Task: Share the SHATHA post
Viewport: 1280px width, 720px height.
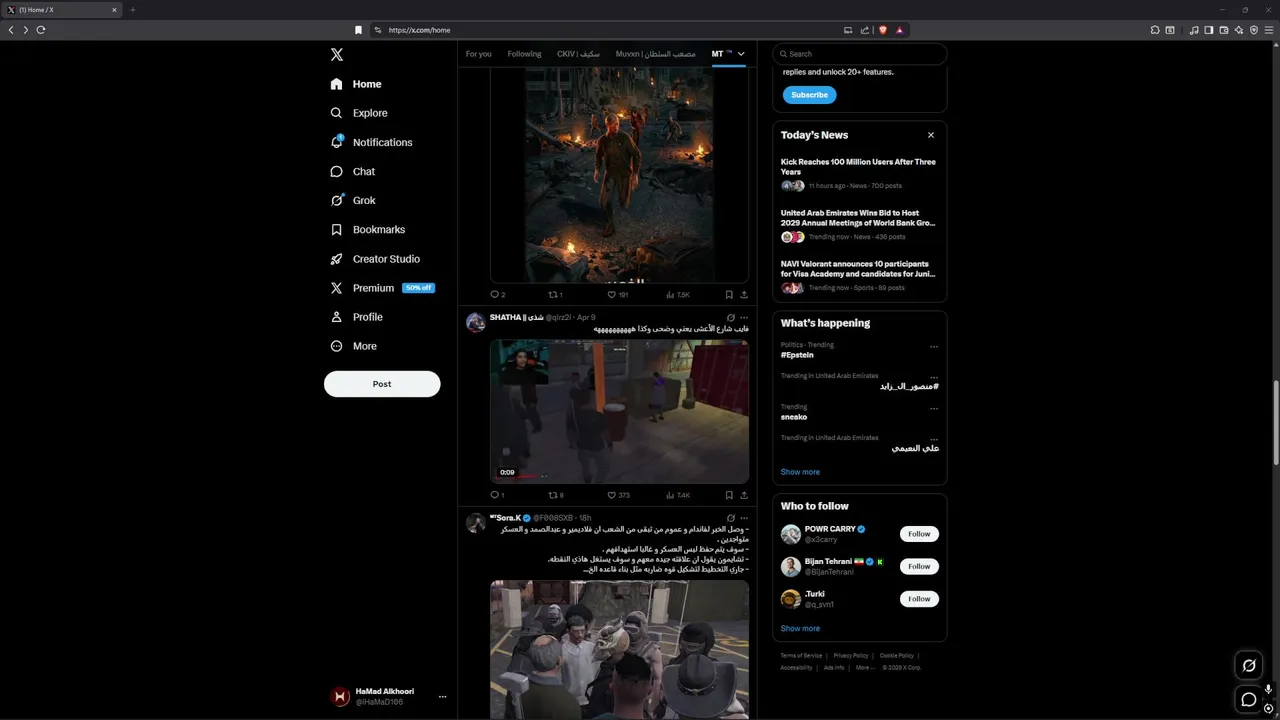Action: 744,495
